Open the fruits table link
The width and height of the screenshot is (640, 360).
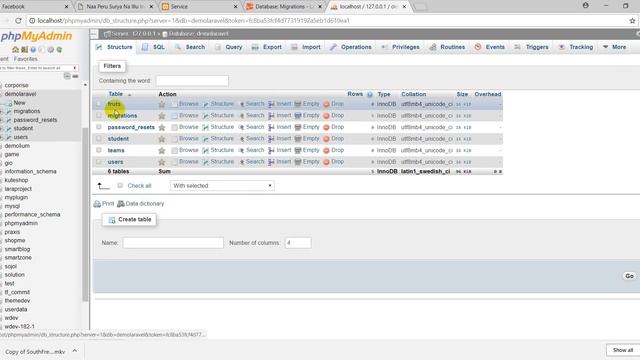coord(114,104)
